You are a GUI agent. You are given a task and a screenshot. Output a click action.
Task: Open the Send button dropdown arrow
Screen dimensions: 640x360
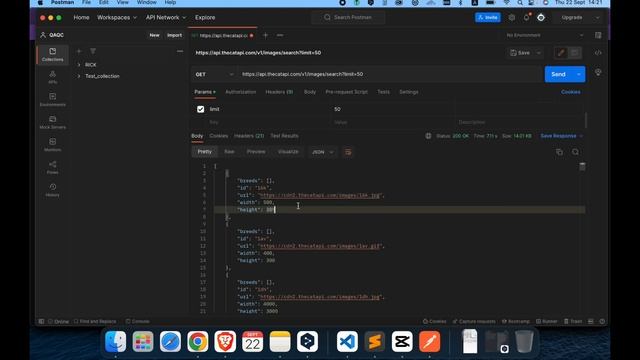point(579,74)
